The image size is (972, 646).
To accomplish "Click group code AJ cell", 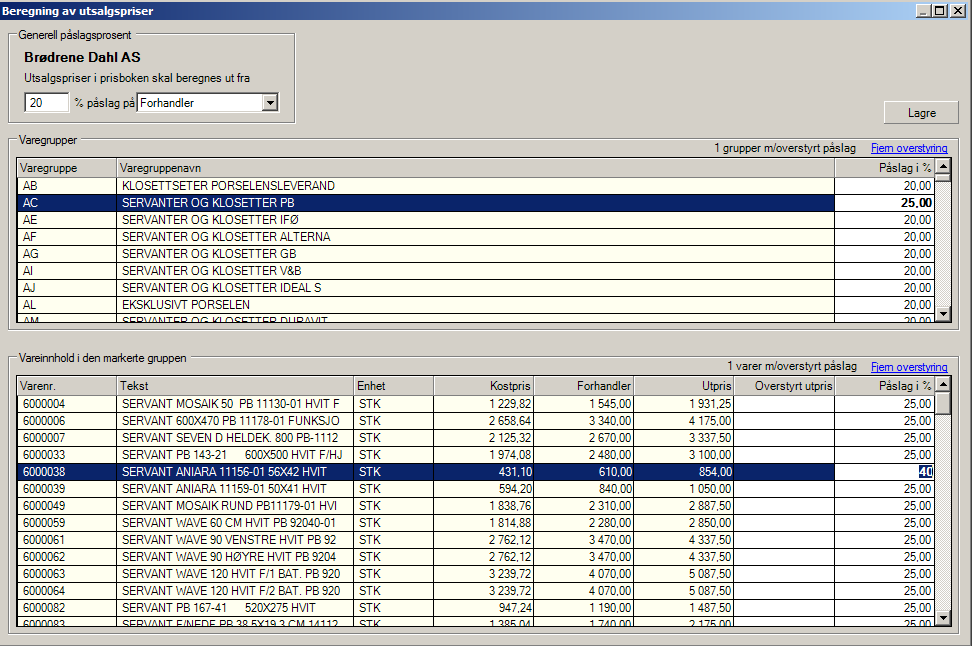I will 67,288.
